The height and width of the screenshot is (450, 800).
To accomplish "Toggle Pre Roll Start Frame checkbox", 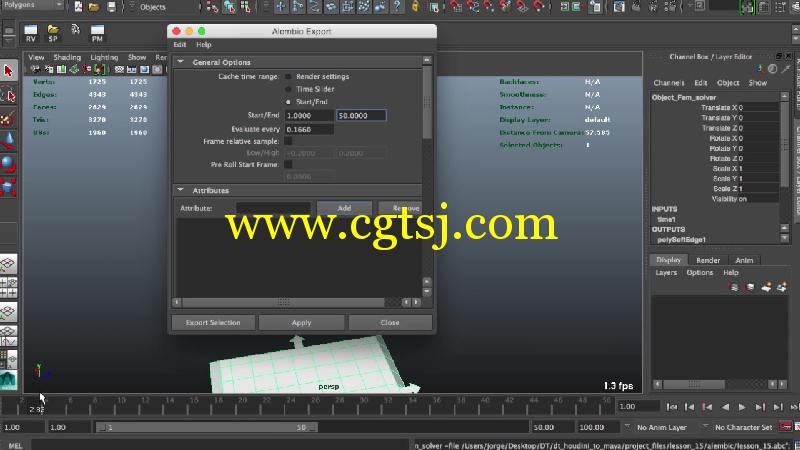I will 288,164.
